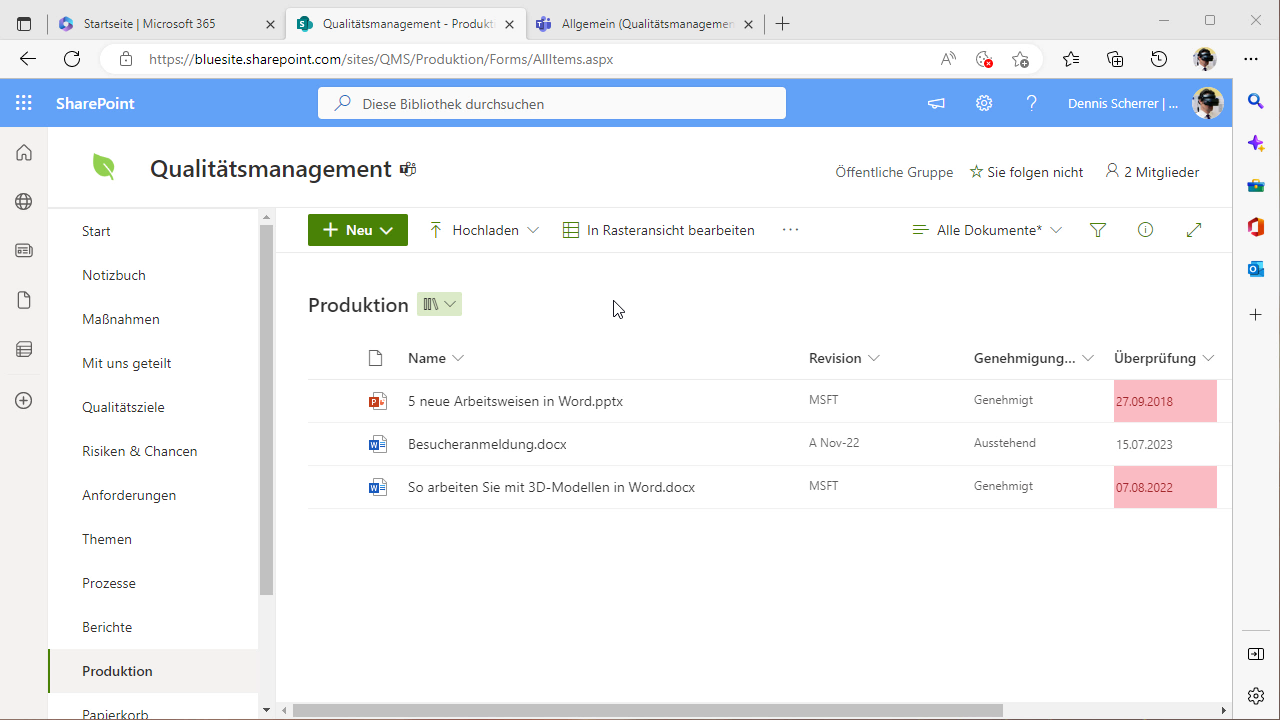The width and height of the screenshot is (1280, 720).
Task: Click the help question mark icon
Action: point(1031,103)
